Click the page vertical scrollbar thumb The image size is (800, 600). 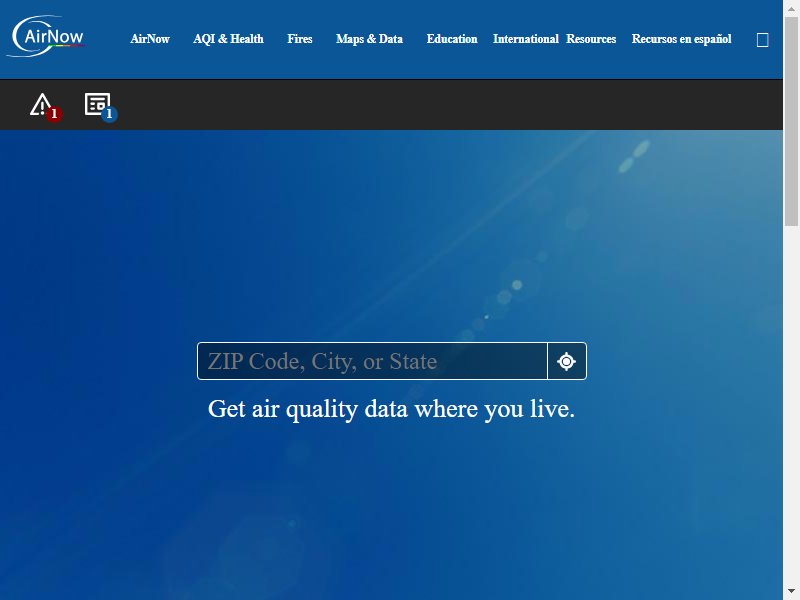(x=791, y=121)
